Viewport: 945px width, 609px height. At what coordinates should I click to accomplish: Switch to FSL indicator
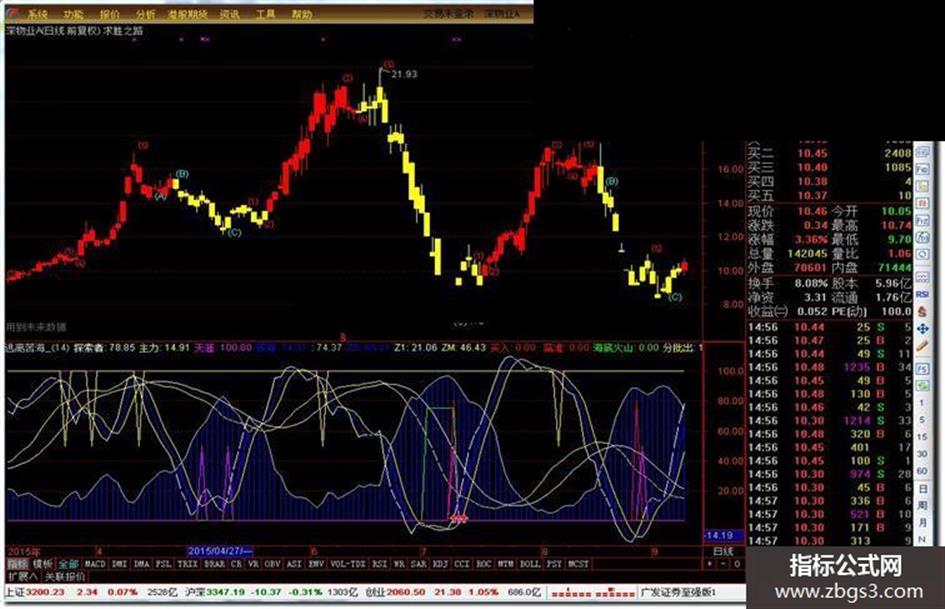pos(163,564)
